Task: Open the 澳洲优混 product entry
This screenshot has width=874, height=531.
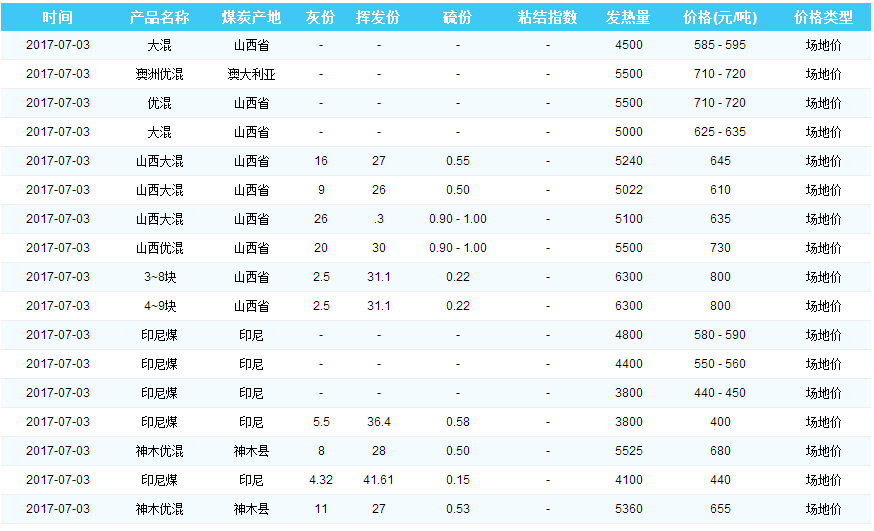Action: pyautogui.click(x=160, y=74)
